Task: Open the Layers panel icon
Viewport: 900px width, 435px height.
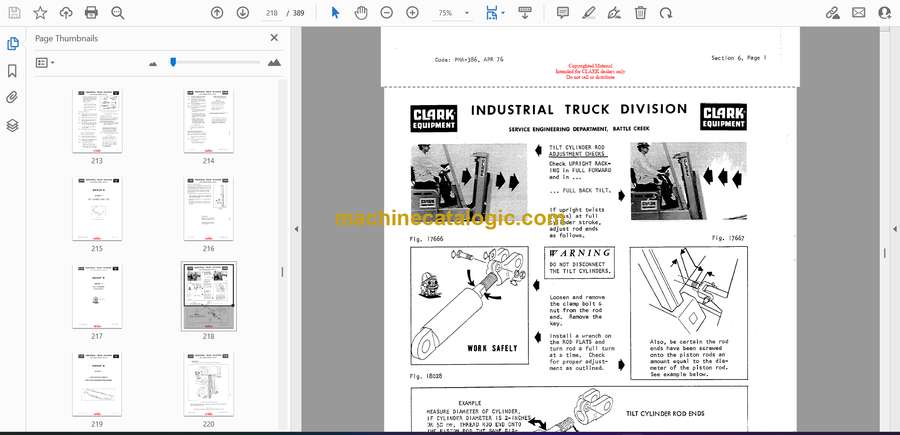Action: click(x=13, y=125)
